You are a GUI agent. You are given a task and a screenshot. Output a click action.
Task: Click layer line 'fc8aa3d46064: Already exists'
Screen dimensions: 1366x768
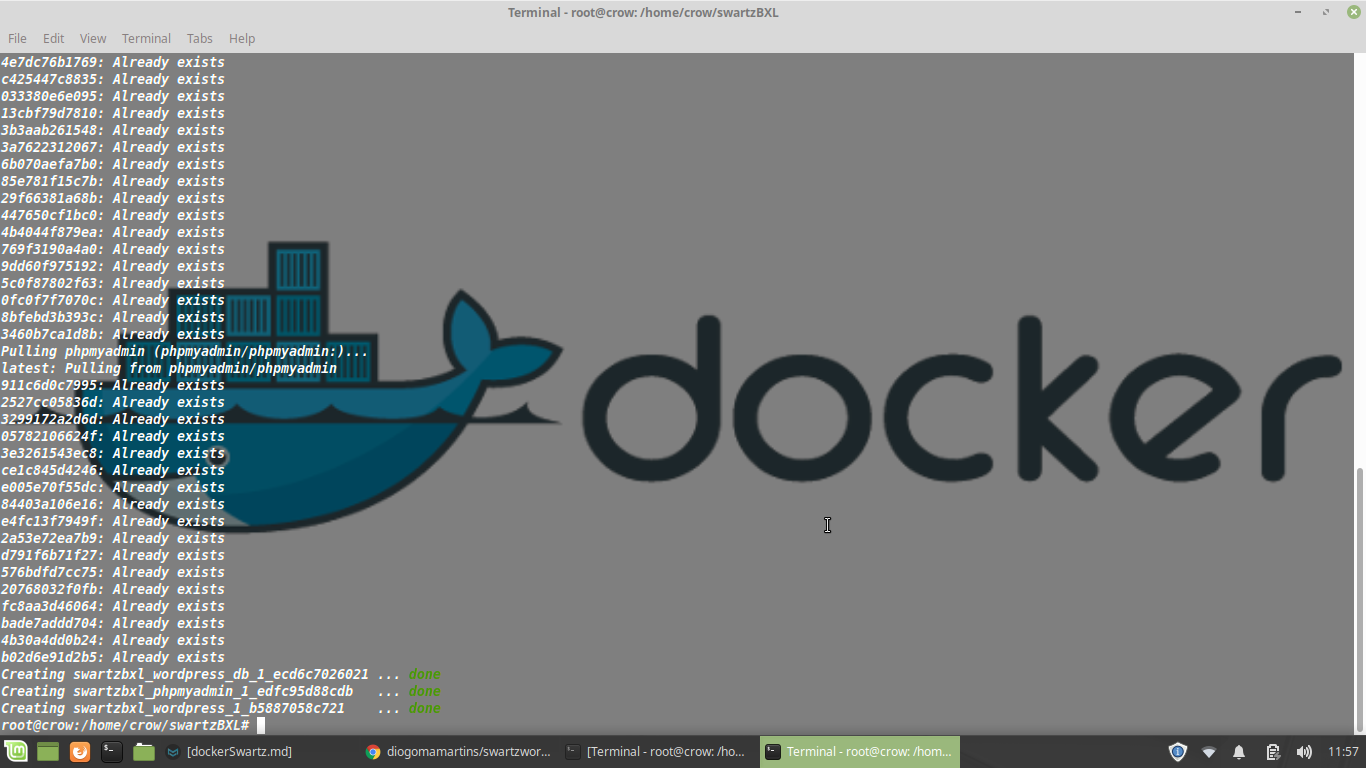click(x=113, y=606)
